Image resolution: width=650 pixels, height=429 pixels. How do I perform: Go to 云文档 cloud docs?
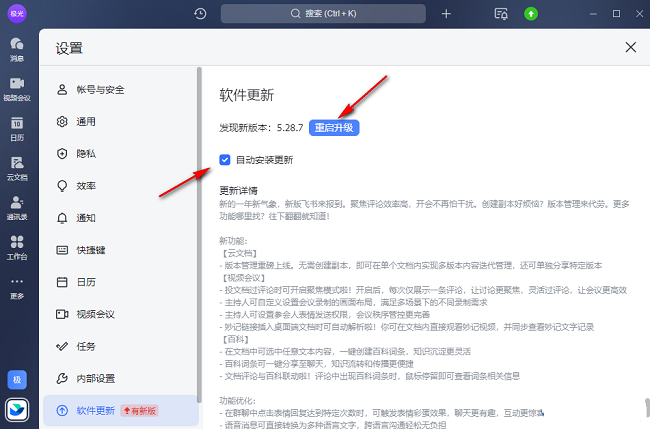click(x=17, y=167)
